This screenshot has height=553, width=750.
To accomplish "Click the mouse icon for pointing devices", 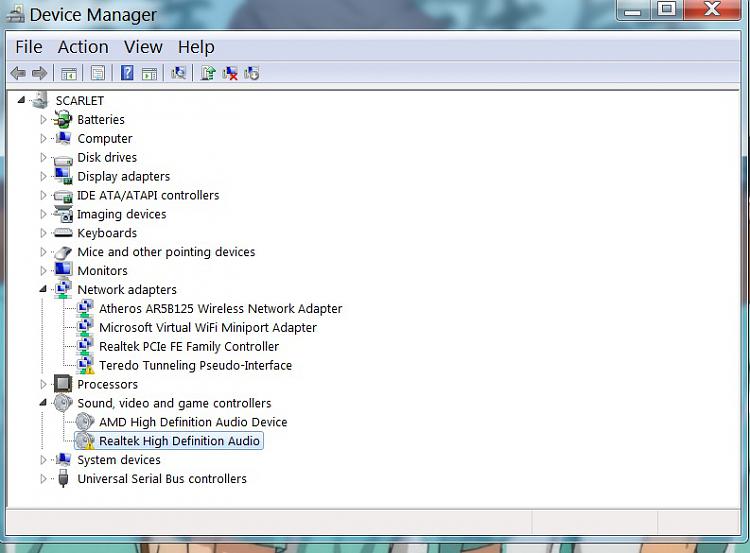I will click(x=63, y=252).
